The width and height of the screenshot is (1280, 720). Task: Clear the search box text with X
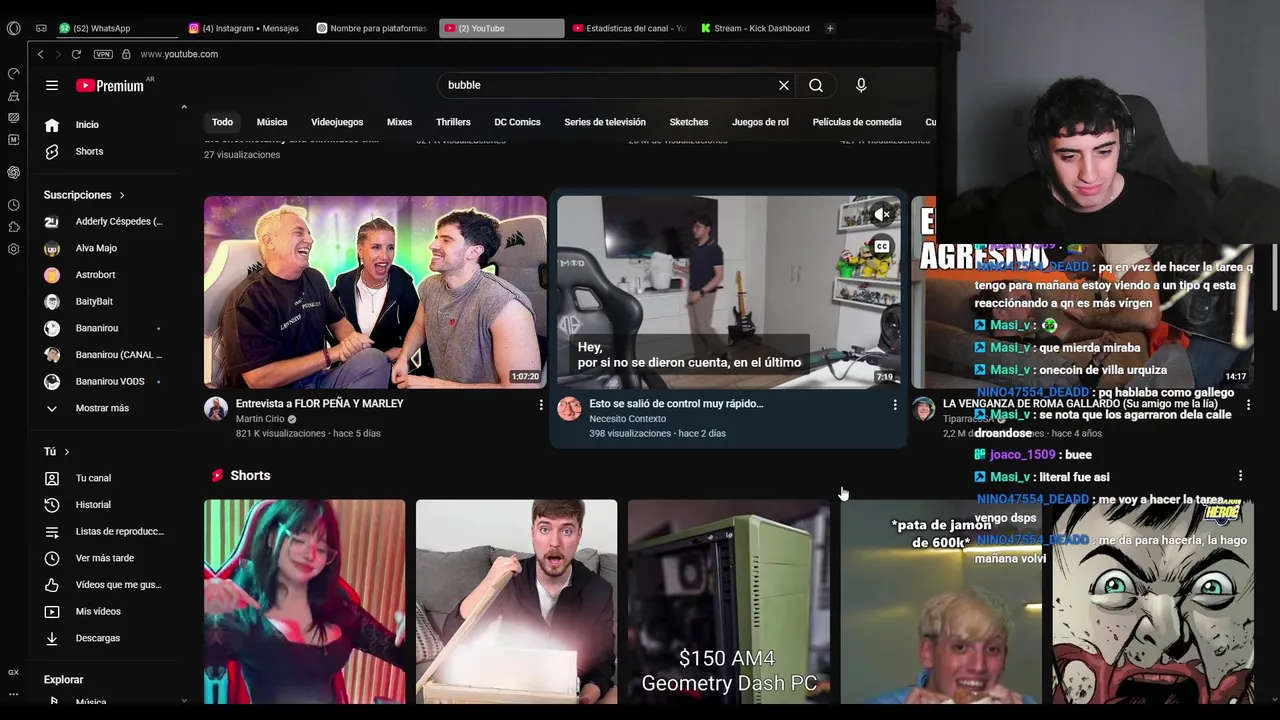(x=784, y=85)
